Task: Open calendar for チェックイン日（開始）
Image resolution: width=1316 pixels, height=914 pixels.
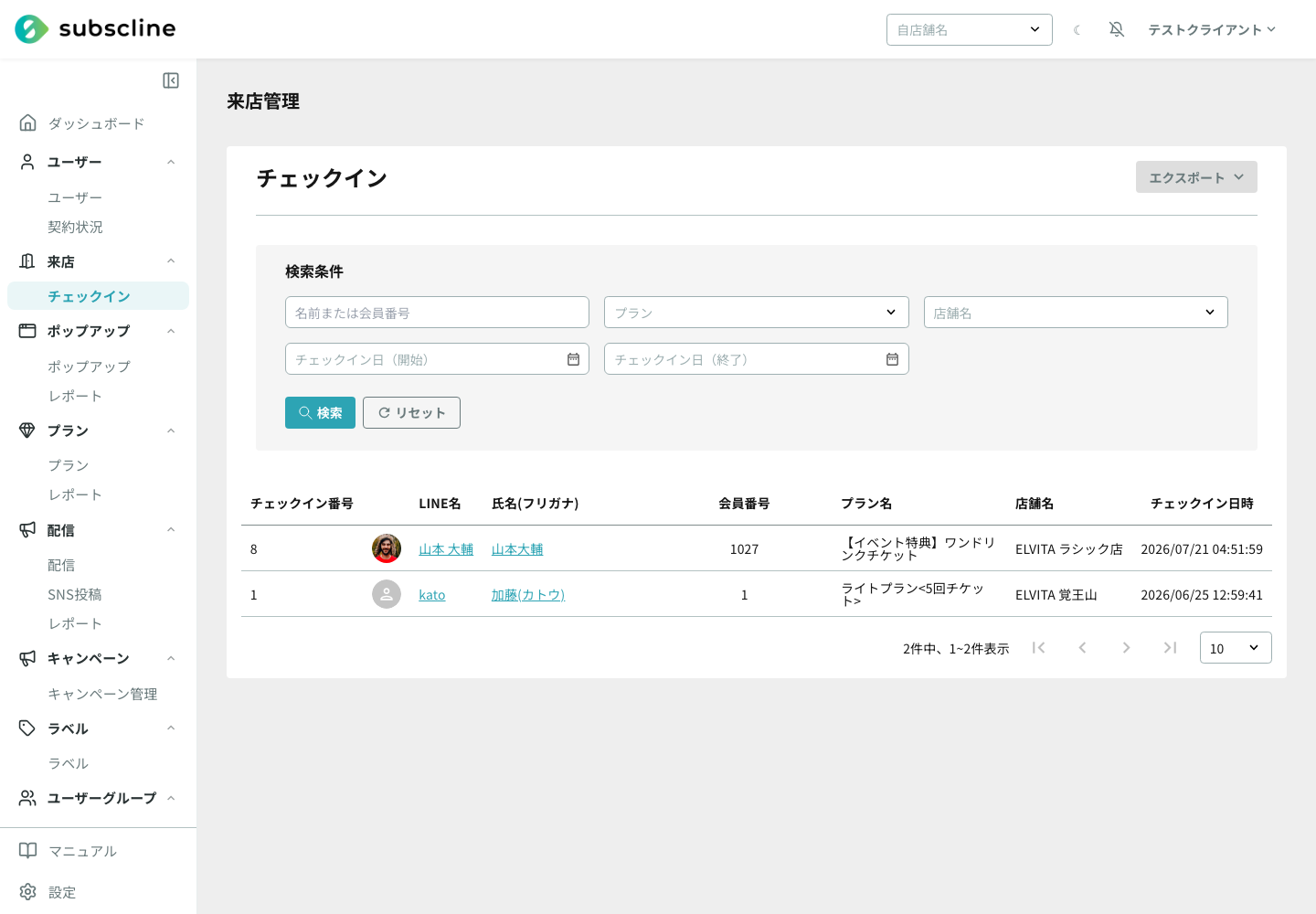Action: (573, 359)
